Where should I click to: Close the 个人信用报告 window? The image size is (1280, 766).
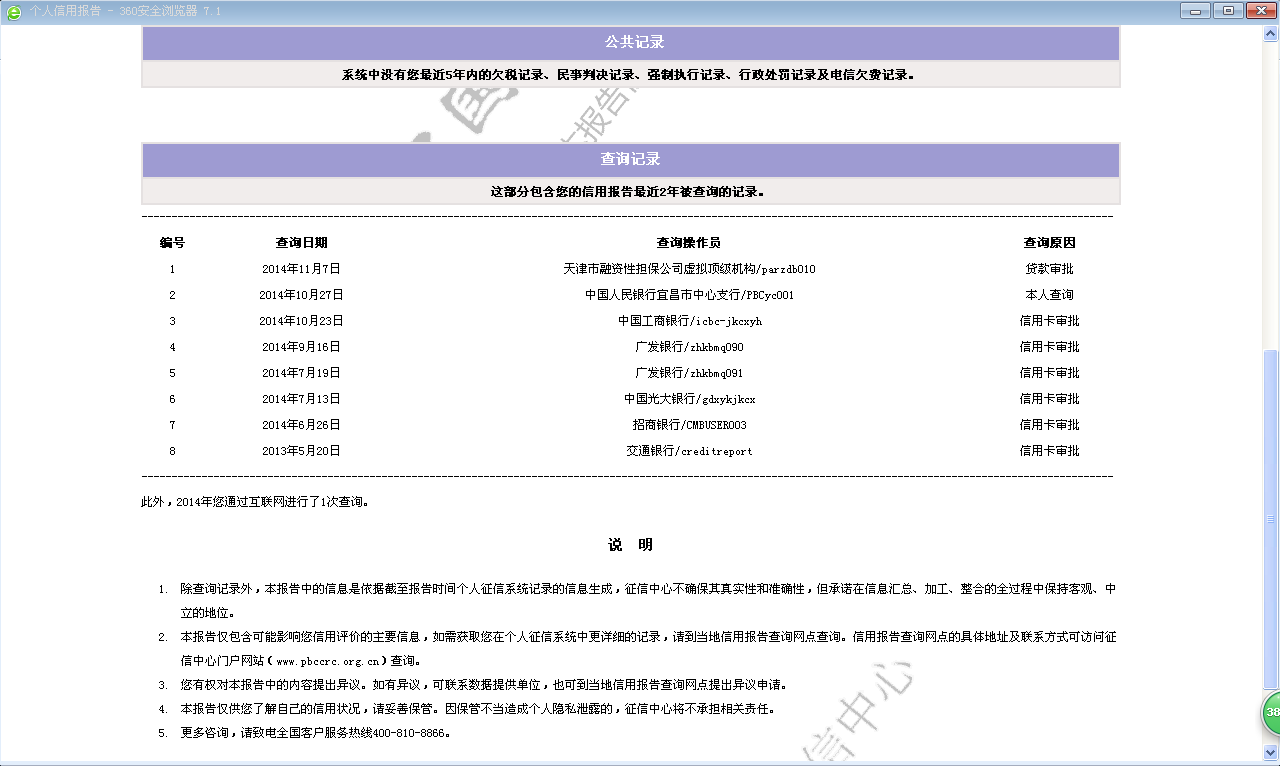(1259, 11)
